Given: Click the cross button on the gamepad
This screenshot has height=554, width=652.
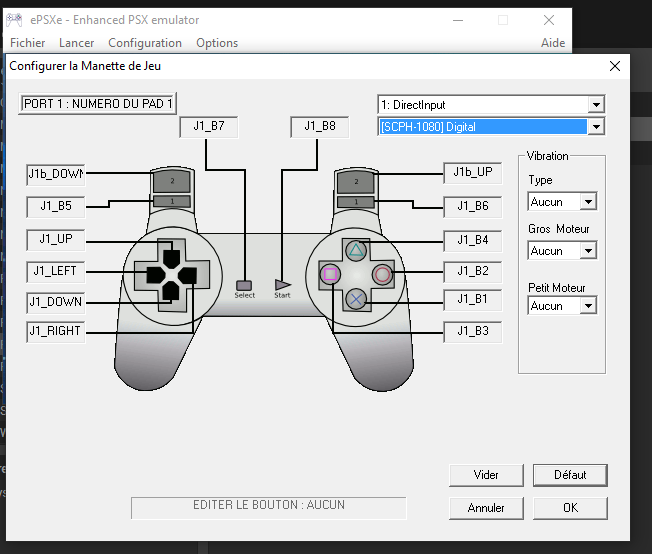Looking at the screenshot, I should [x=356, y=299].
